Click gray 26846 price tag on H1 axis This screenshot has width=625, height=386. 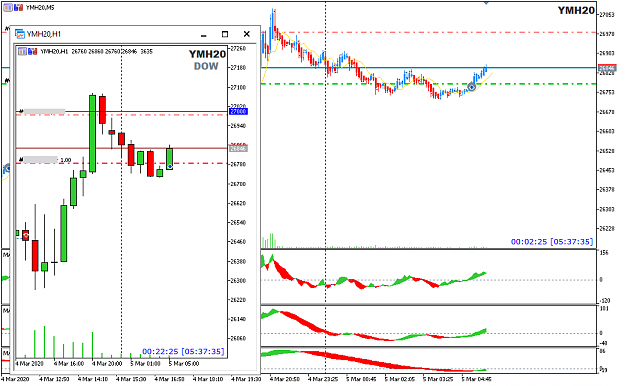click(x=238, y=149)
